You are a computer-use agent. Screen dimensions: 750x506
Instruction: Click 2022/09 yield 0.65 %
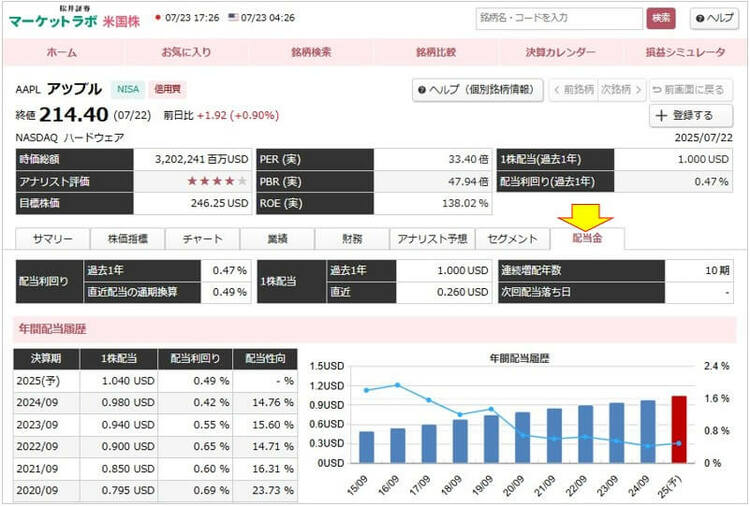211,446
